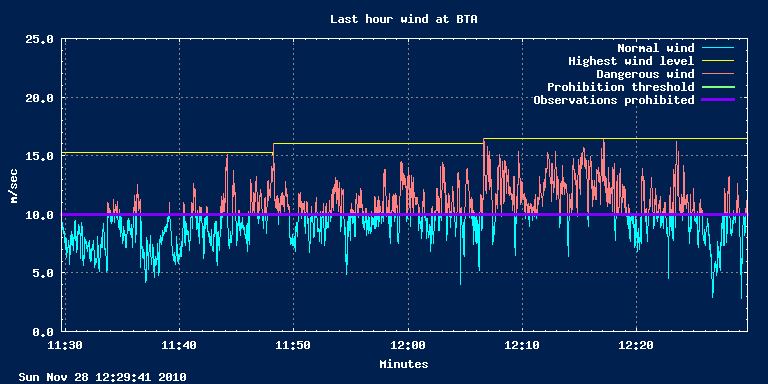
Task: Click the salmon Dangerous wind legend swatch
Action: 718,73
